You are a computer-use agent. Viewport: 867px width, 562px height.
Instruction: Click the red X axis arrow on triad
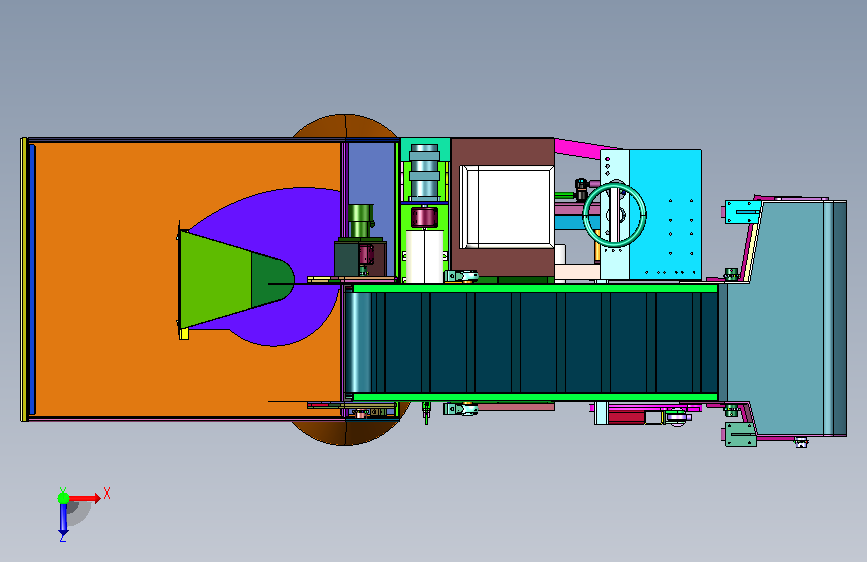85,498
